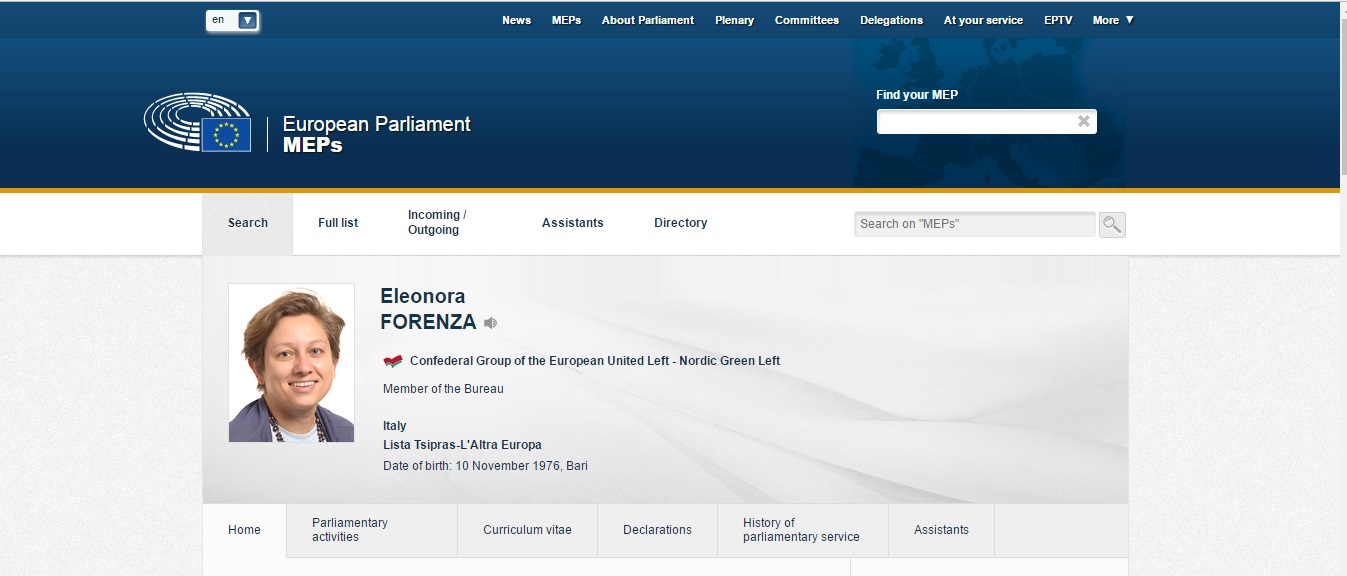Clear the Find your MEP field
This screenshot has height=576, width=1347.
point(1083,122)
